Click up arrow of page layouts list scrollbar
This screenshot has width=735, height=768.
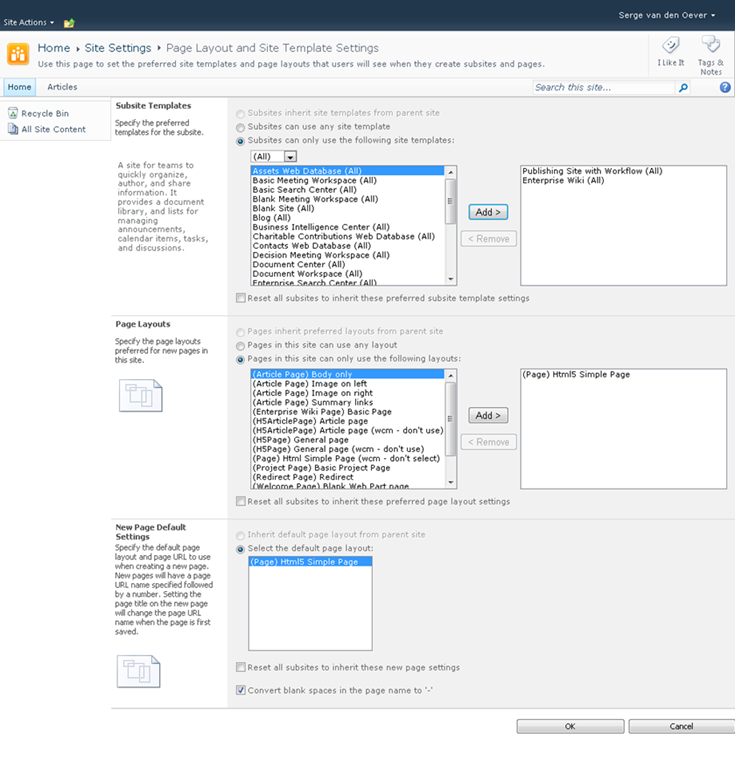(450, 376)
